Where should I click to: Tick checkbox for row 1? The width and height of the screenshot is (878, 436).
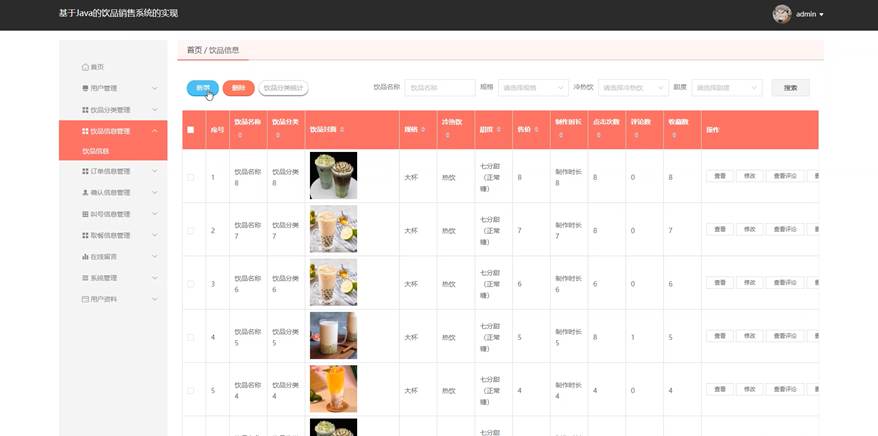click(x=190, y=177)
